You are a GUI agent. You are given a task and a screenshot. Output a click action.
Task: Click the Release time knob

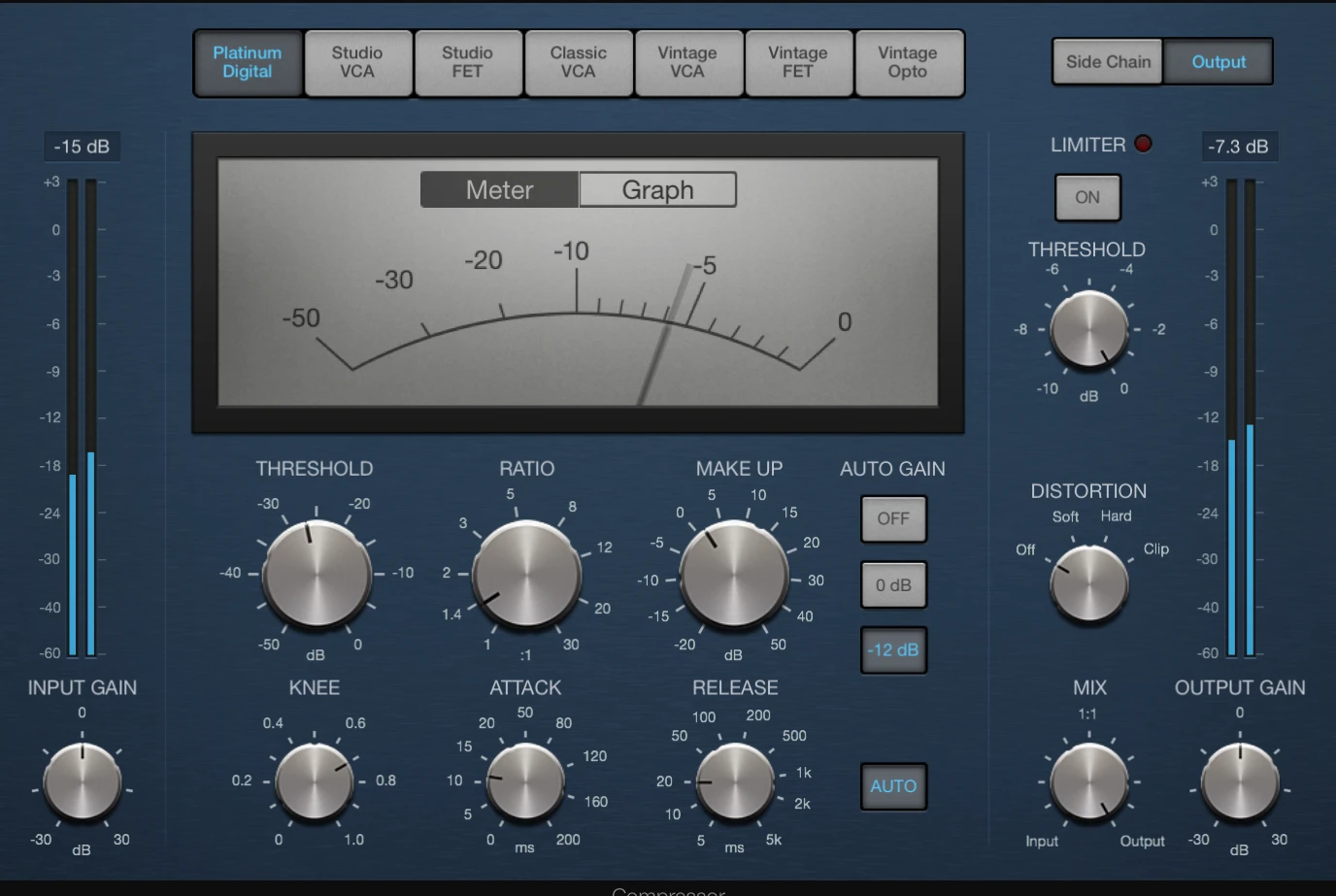click(x=735, y=781)
